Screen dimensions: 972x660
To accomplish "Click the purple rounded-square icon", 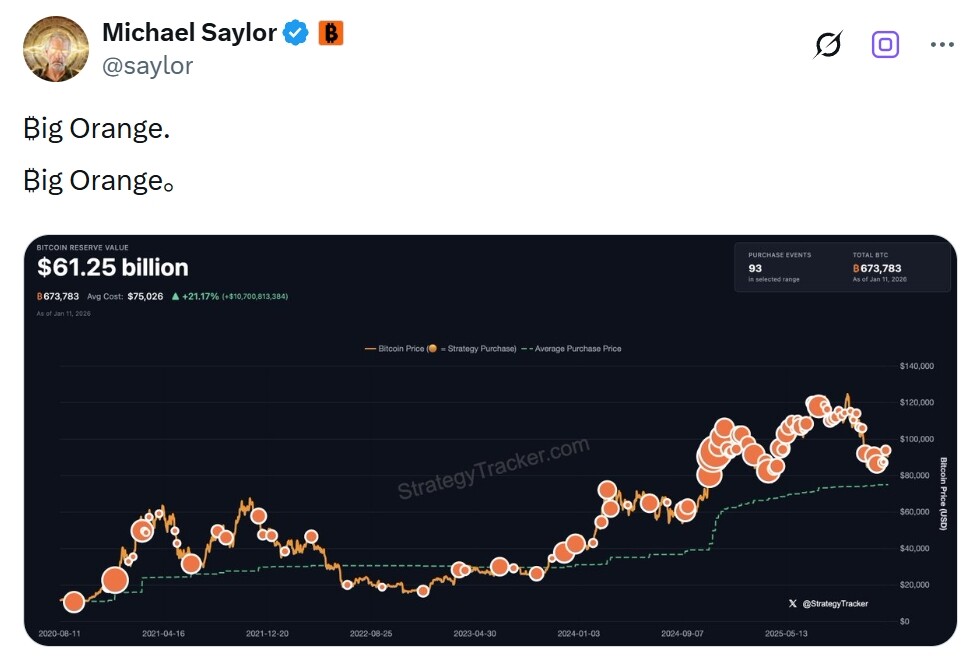I will pos(885,45).
